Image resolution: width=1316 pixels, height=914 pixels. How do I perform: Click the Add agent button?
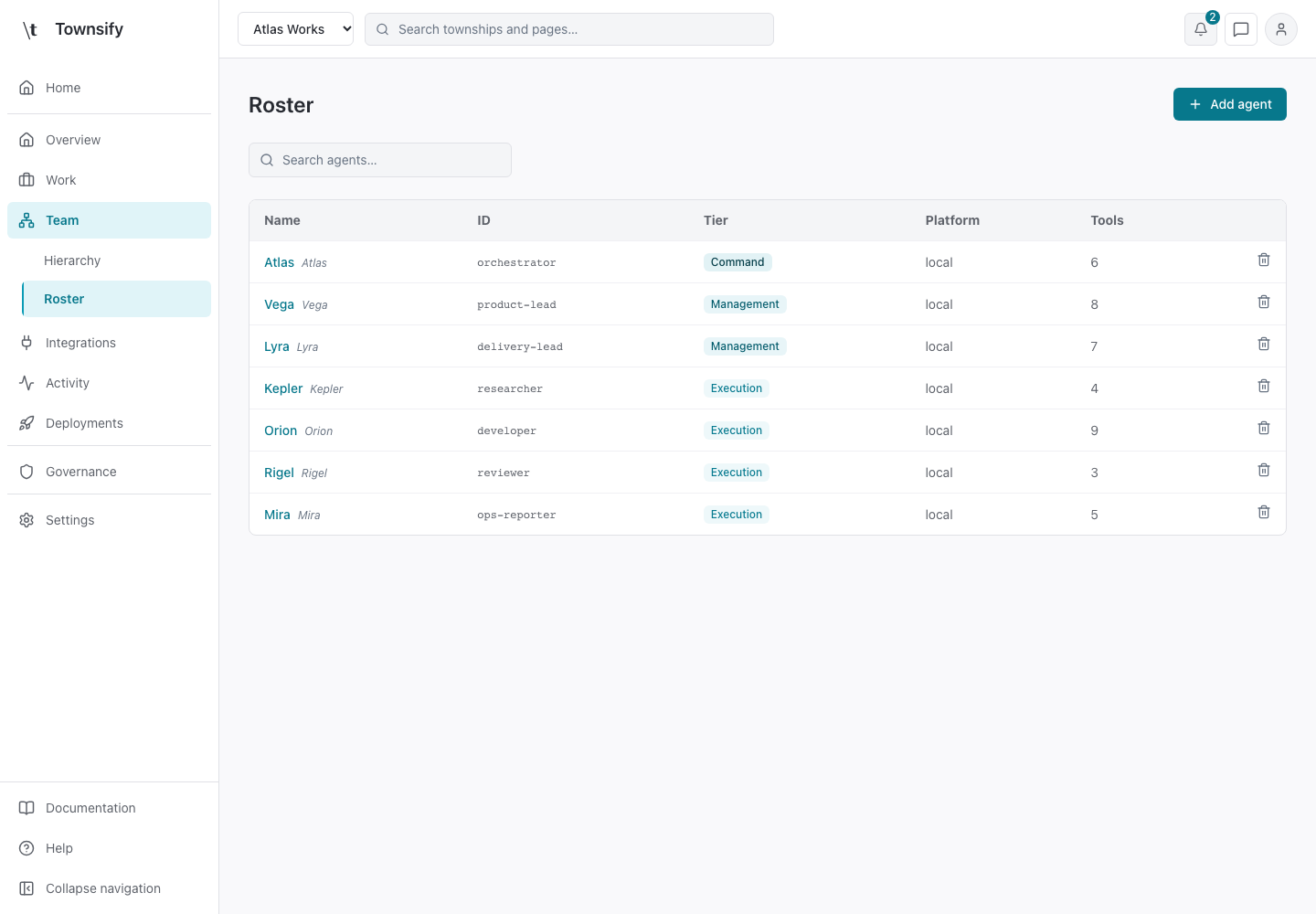click(x=1229, y=104)
